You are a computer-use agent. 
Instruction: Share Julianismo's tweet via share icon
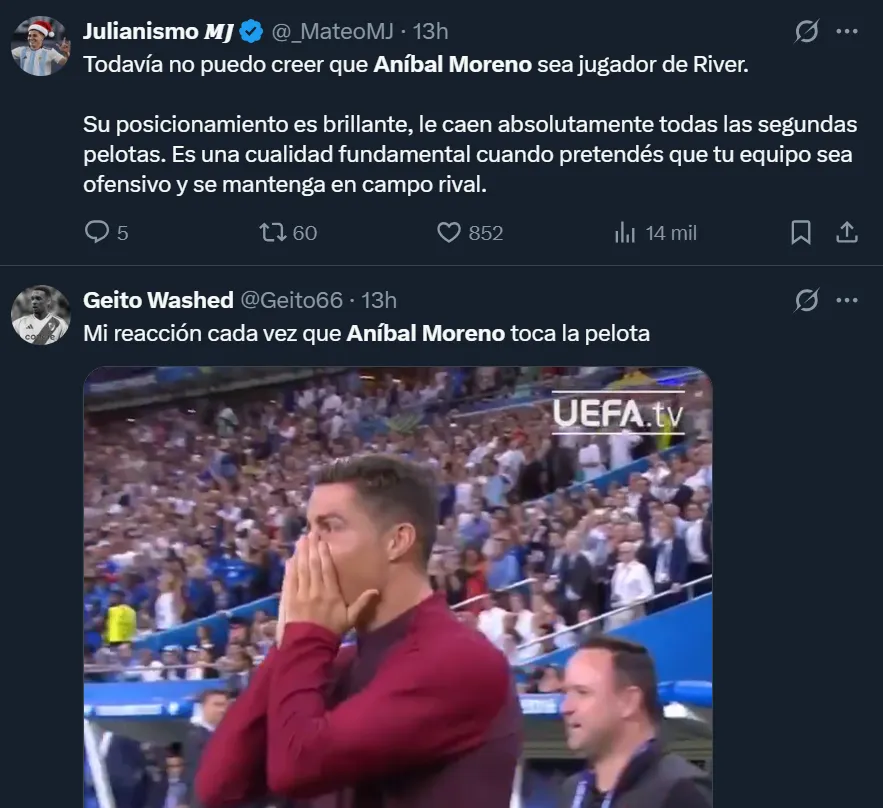pos(846,233)
